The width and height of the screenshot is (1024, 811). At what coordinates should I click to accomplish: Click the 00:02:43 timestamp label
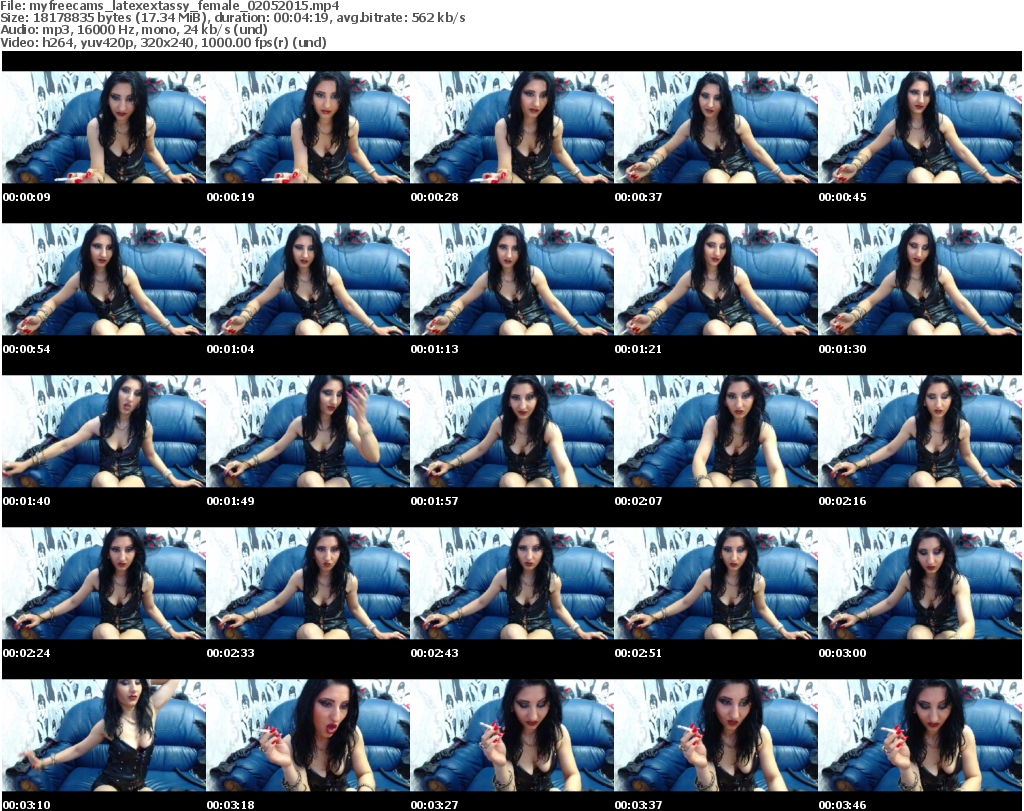434,652
